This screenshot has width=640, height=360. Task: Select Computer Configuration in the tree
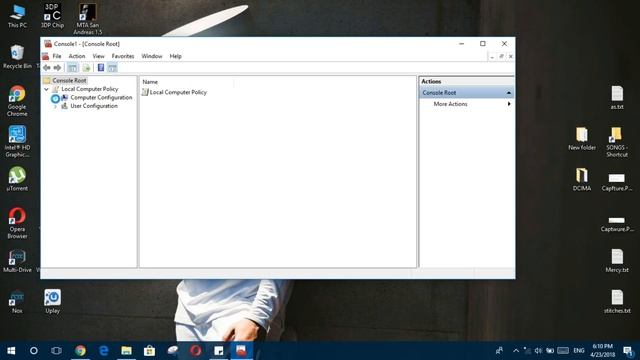click(101, 98)
